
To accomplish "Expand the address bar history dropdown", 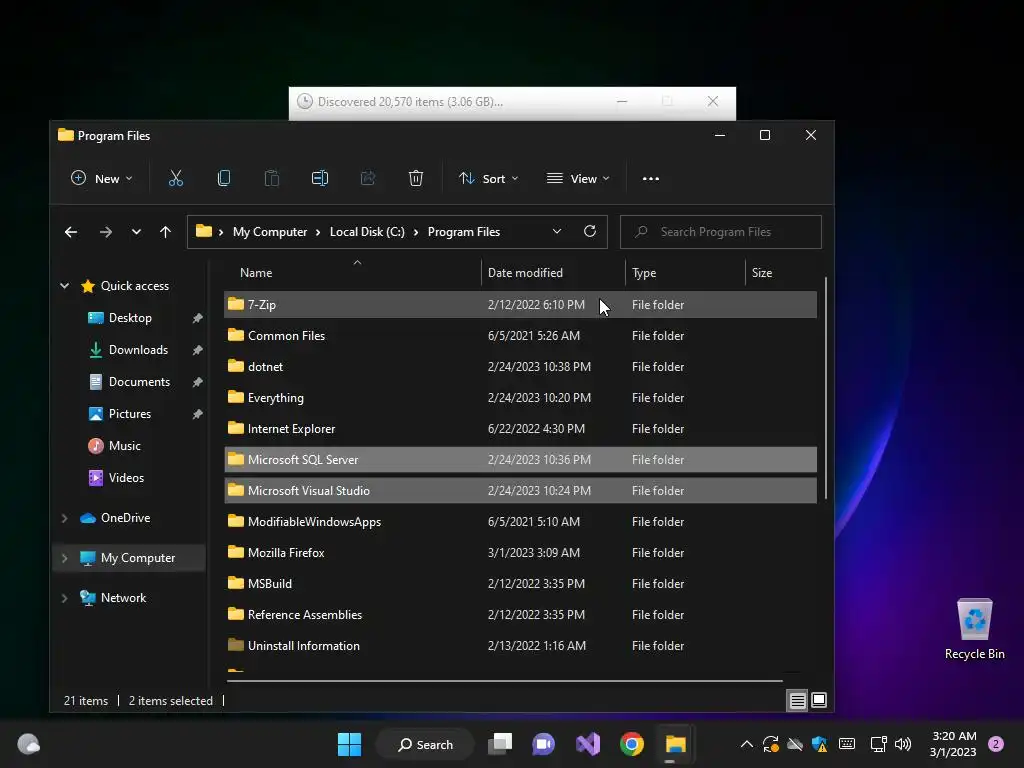I will coord(556,231).
